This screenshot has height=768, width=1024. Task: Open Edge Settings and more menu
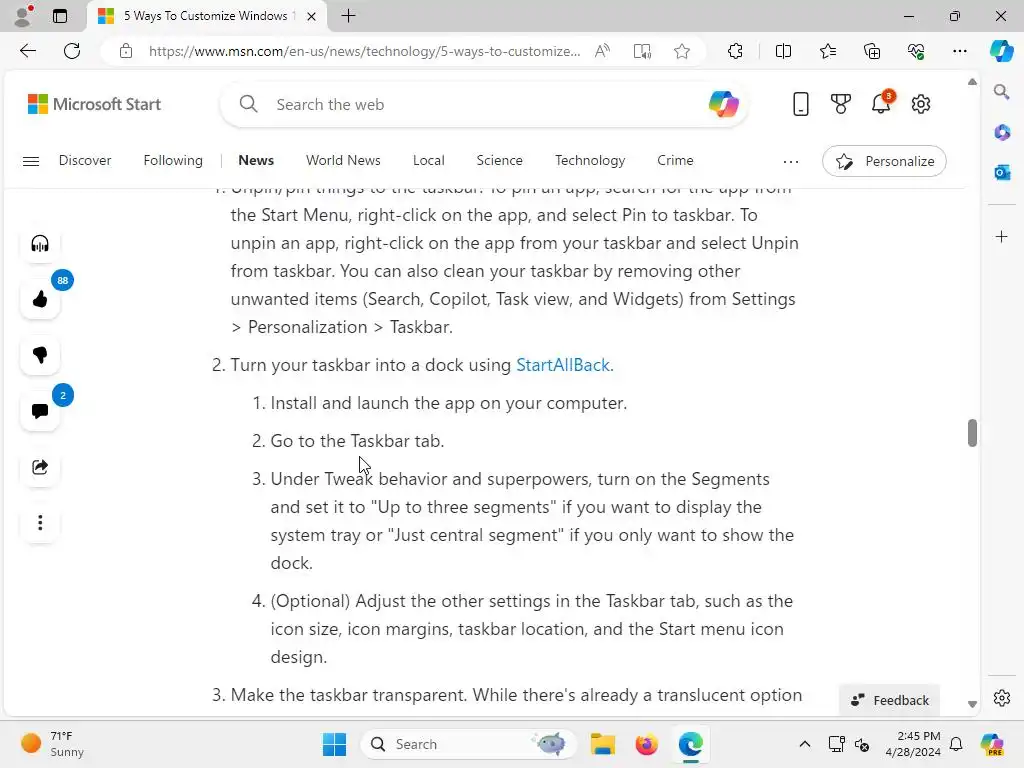959,51
